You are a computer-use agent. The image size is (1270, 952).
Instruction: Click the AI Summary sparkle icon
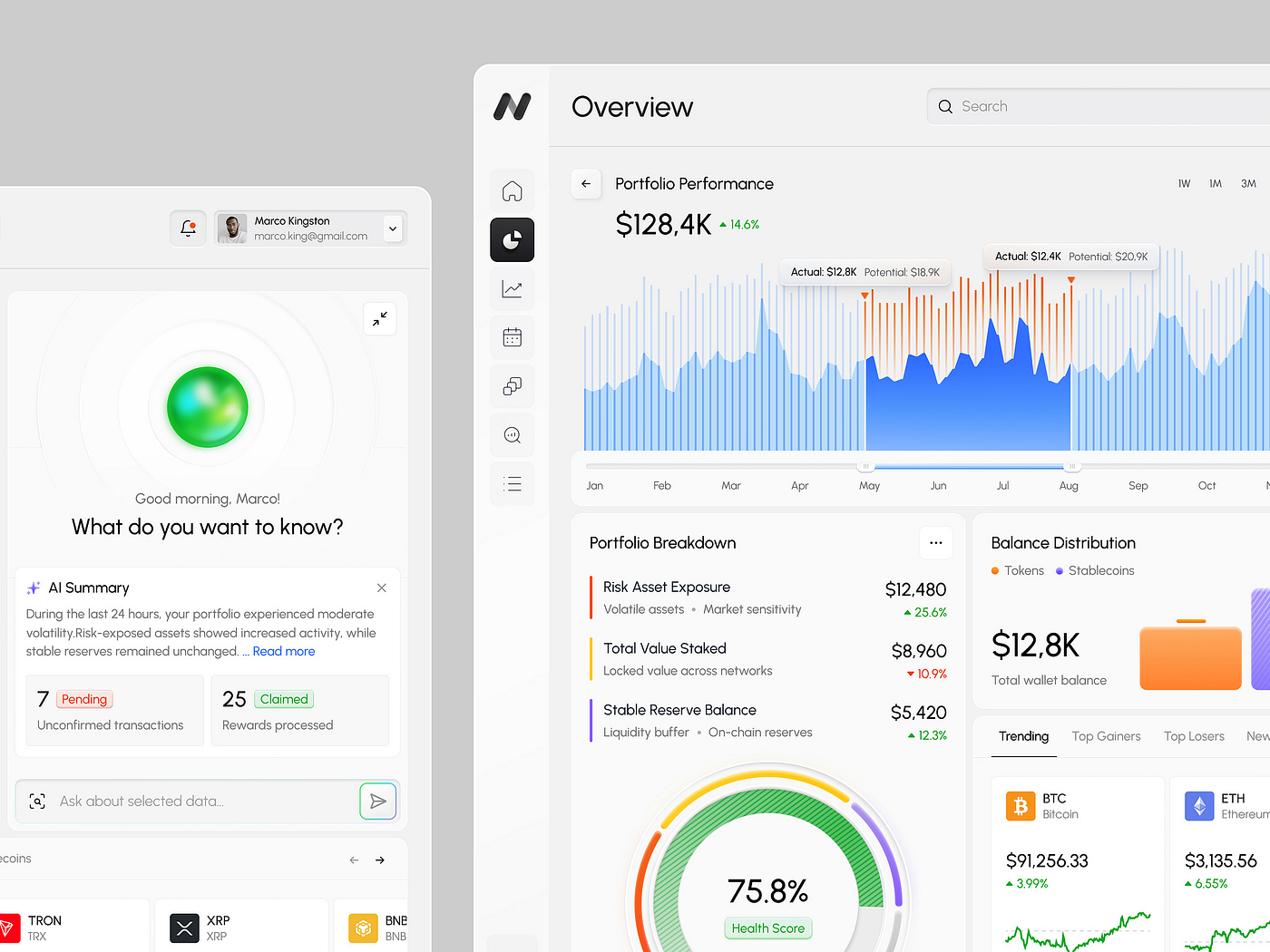tap(34, 588)
